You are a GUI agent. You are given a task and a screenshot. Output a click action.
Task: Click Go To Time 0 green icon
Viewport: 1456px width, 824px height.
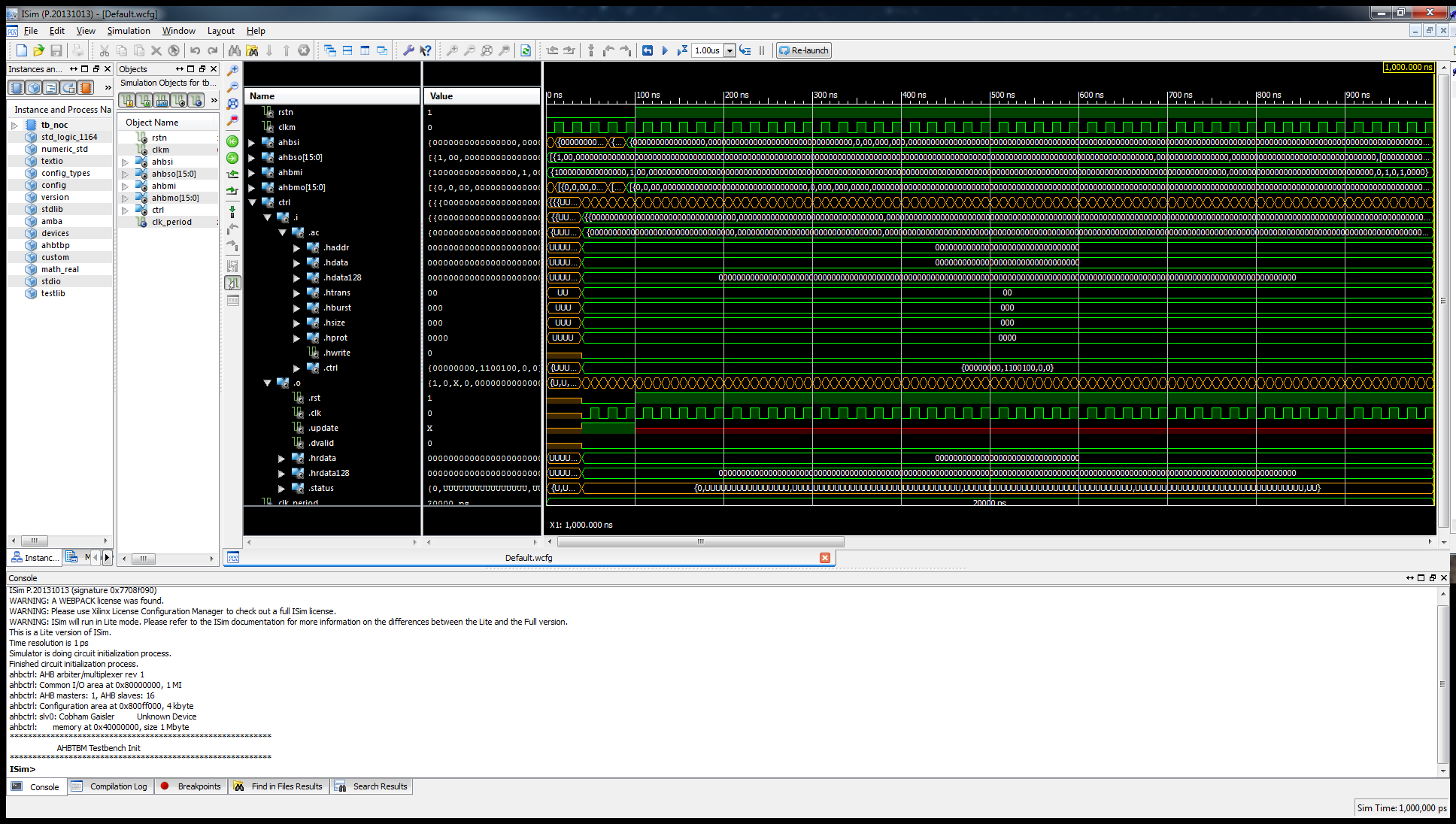233,141
